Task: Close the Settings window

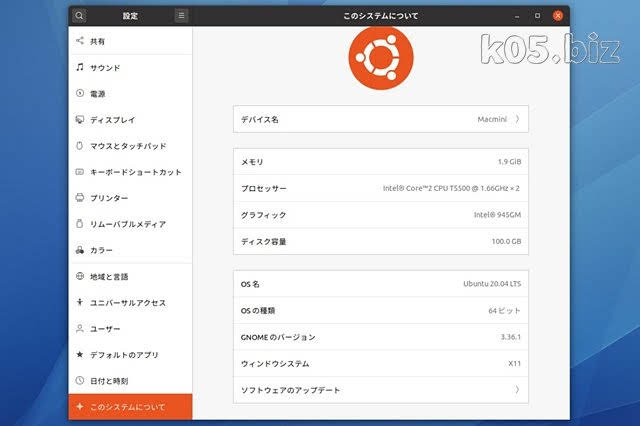Action: (558, 16)
